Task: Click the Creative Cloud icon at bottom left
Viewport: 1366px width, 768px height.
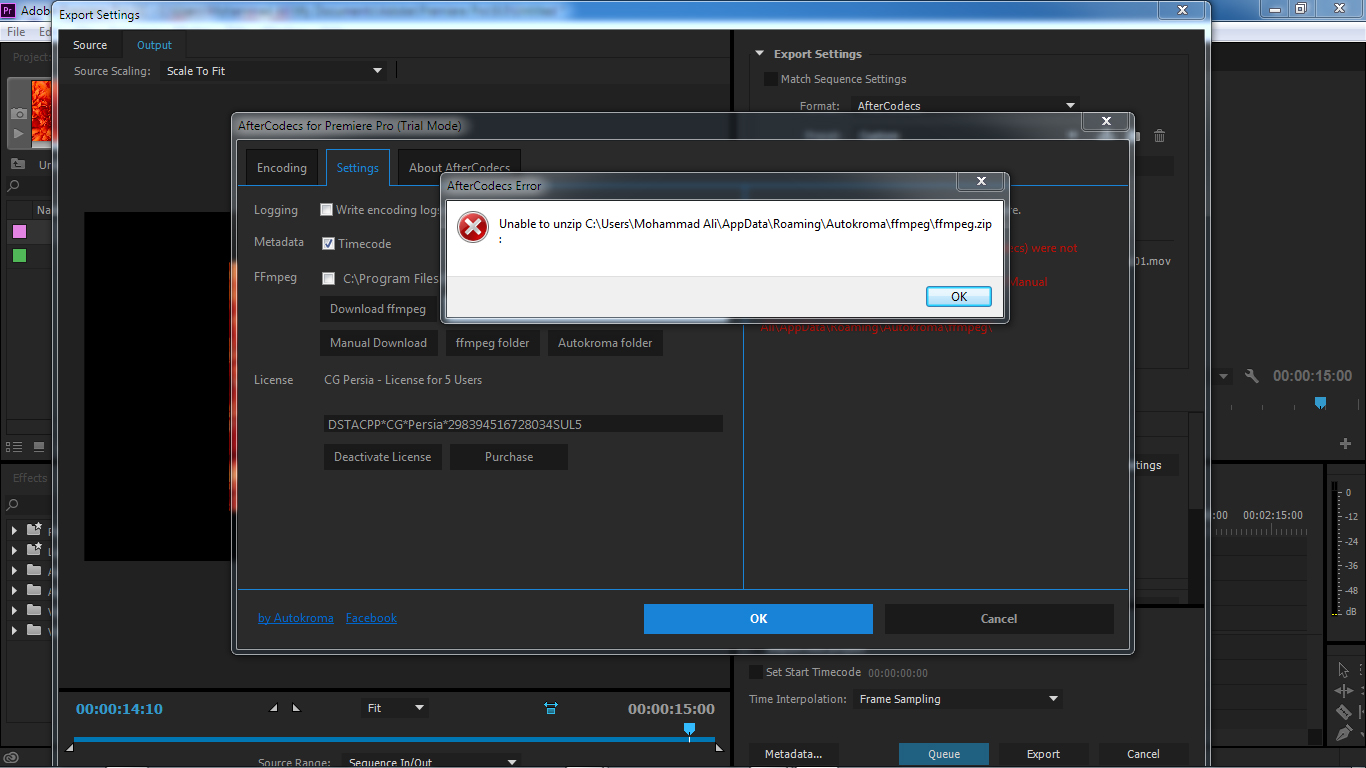Action: coord(11,757)
